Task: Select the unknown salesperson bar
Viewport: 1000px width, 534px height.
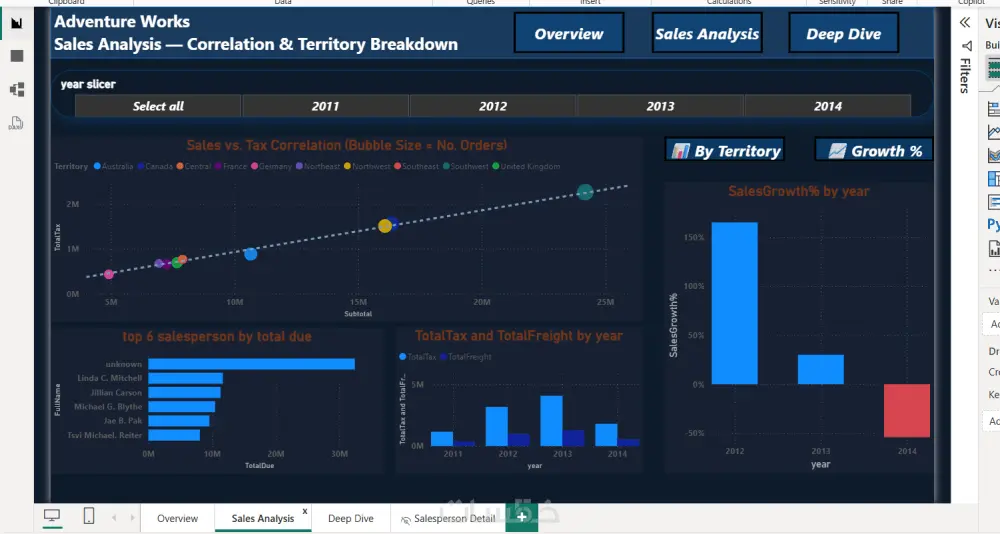Action: 251,364
